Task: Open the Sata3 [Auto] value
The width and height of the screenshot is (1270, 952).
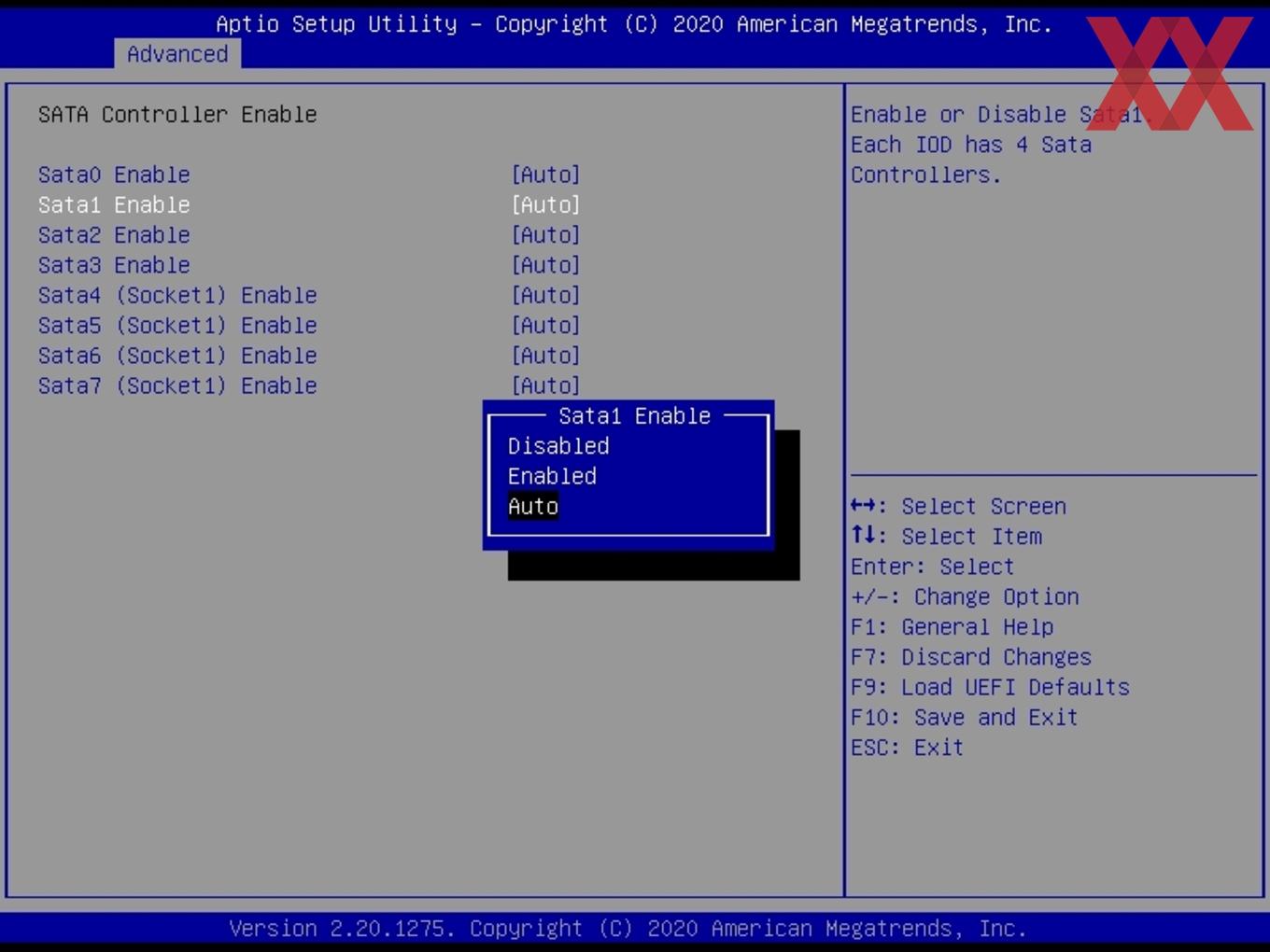Action: (546, 265)
